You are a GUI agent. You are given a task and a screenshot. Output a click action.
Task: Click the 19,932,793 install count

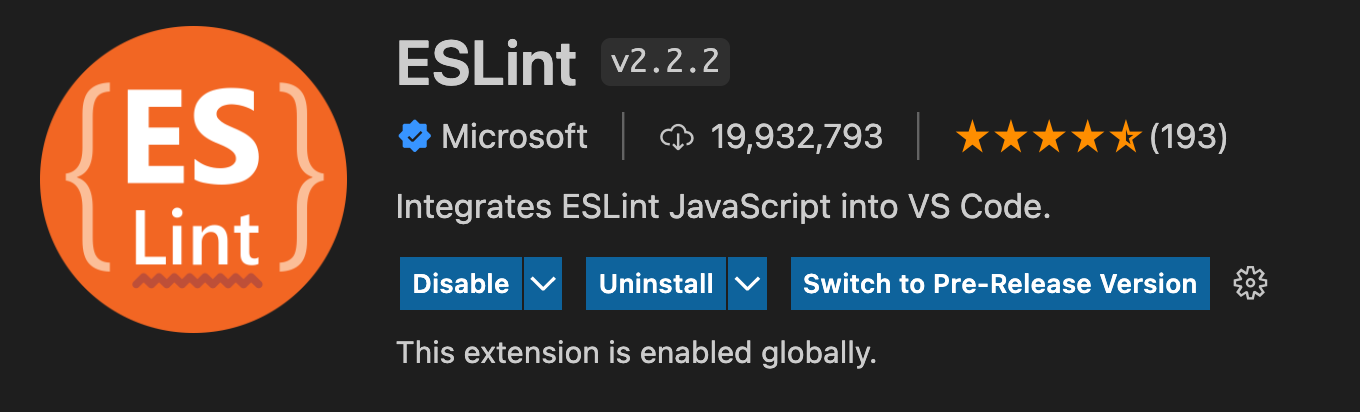pyautogui.click(x=797, y=137)
